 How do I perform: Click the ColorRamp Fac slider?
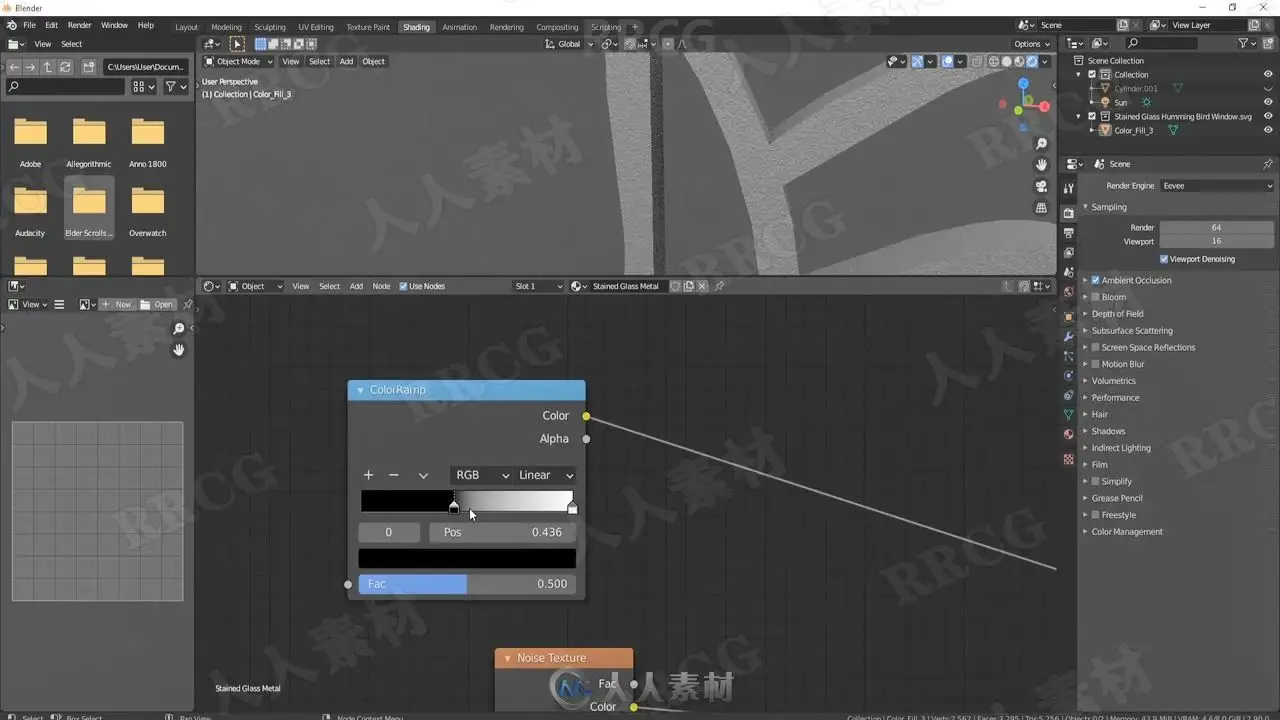point(467,584)
